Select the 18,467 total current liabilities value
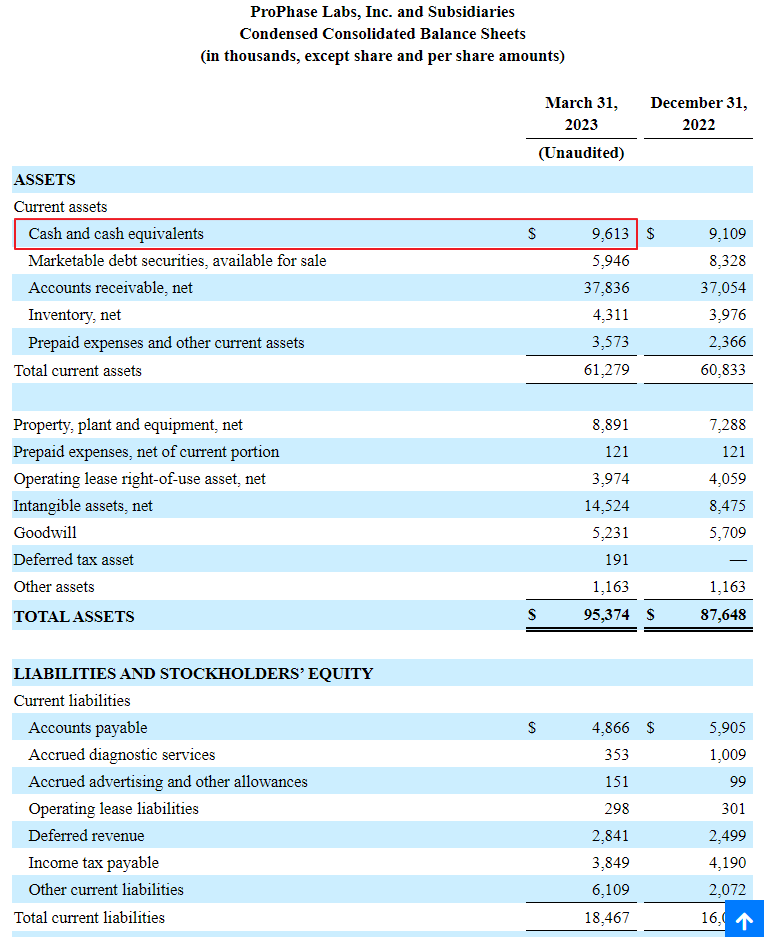The image size is (764, 937). [x=606, y=918]
